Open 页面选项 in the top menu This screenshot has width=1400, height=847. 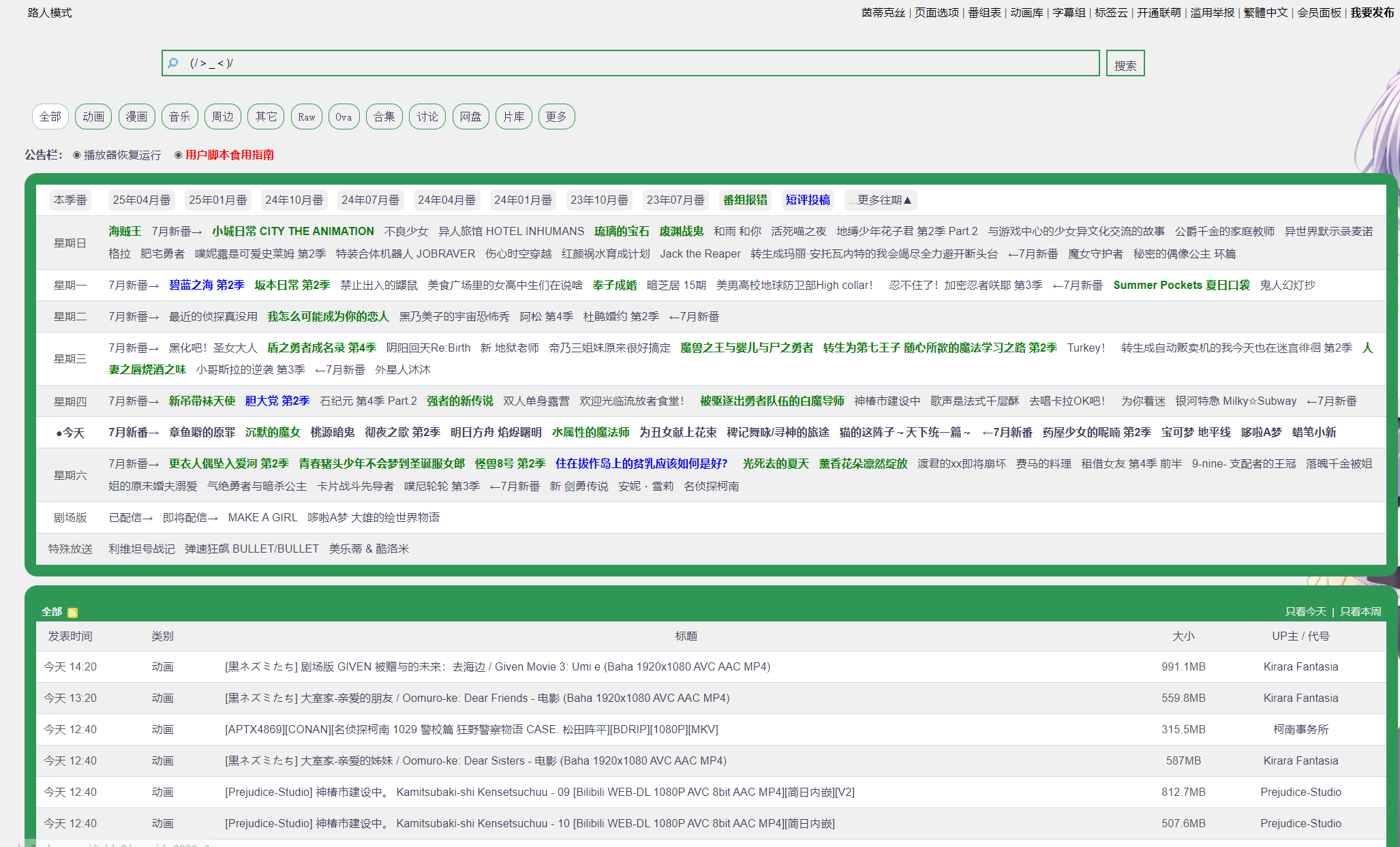tap(937, 13)
